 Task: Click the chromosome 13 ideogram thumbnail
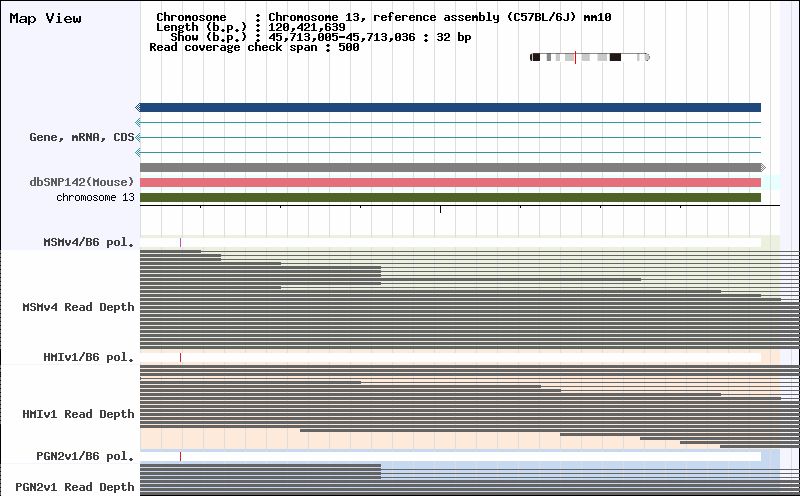(590, 57)
